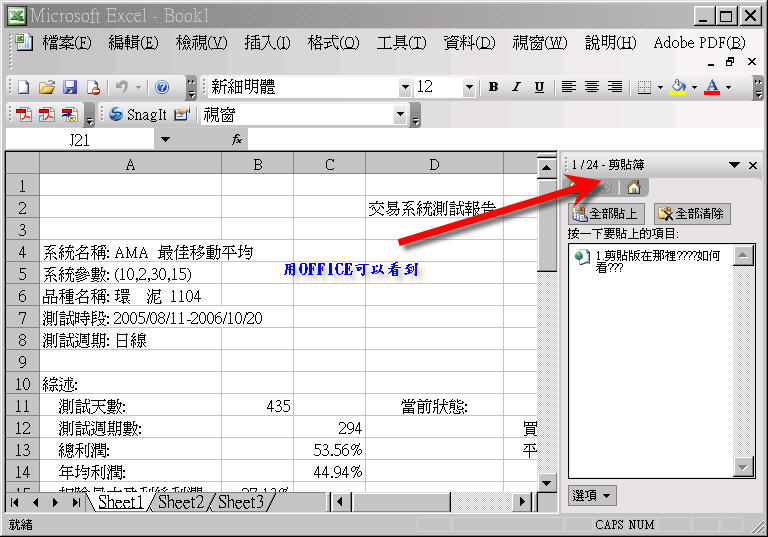Open the Adobe PDF(B) menu
The image size is (768, 537).
[699, 43]
